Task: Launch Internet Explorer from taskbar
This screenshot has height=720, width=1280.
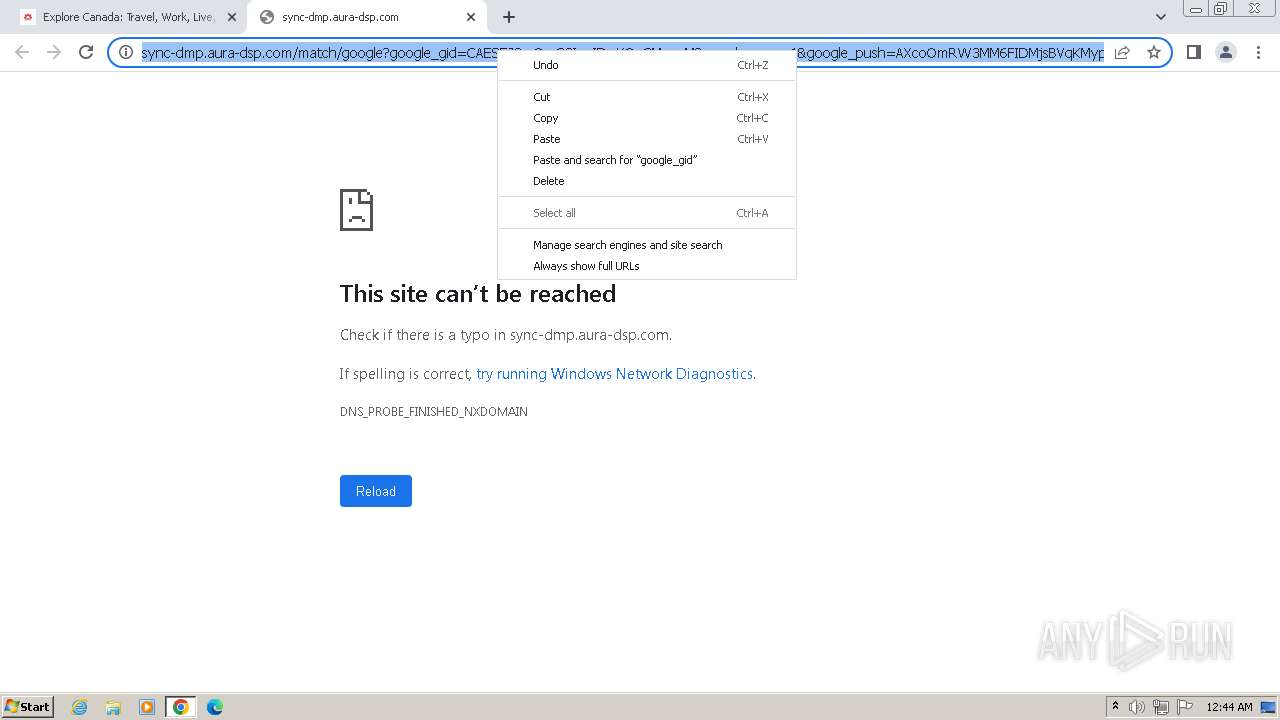Action: (80, 707)
